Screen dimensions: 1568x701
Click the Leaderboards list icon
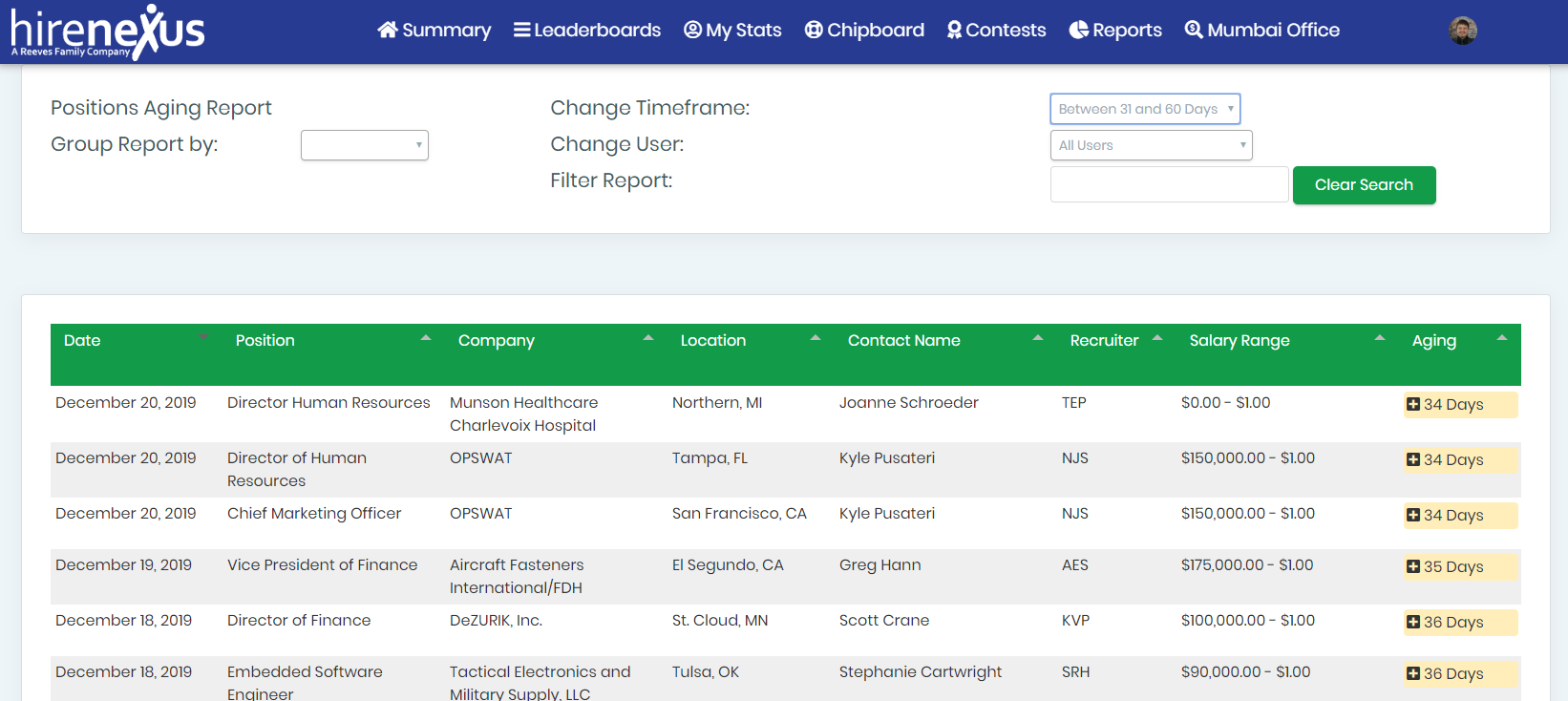click(521, 30)
